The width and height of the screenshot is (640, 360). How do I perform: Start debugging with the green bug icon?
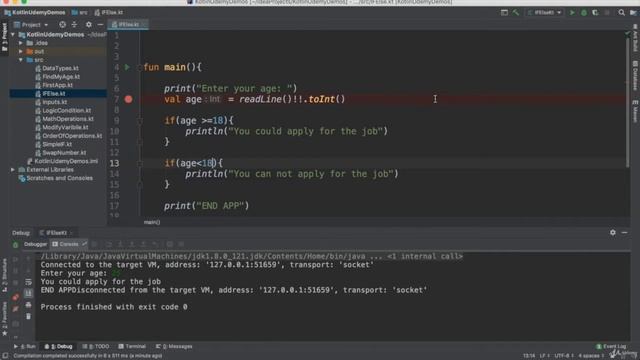click(584, 13)
